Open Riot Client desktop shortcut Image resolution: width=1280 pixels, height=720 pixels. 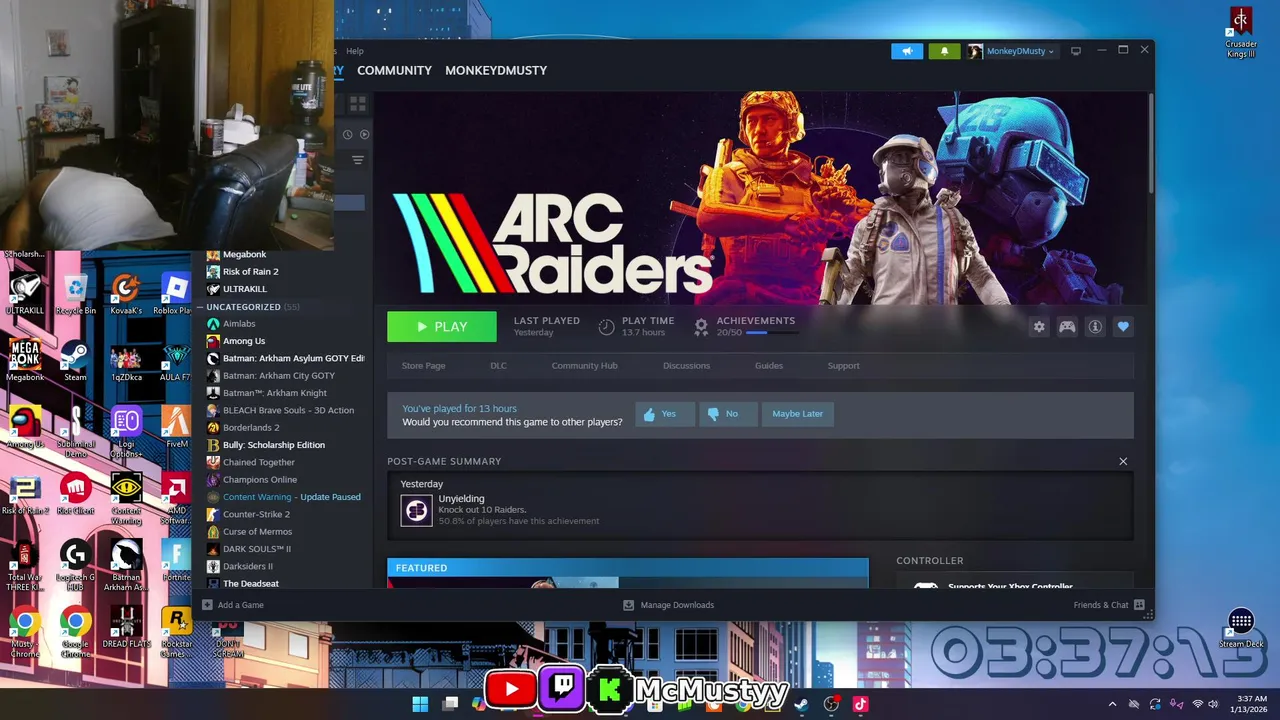[x=76, y=495]
